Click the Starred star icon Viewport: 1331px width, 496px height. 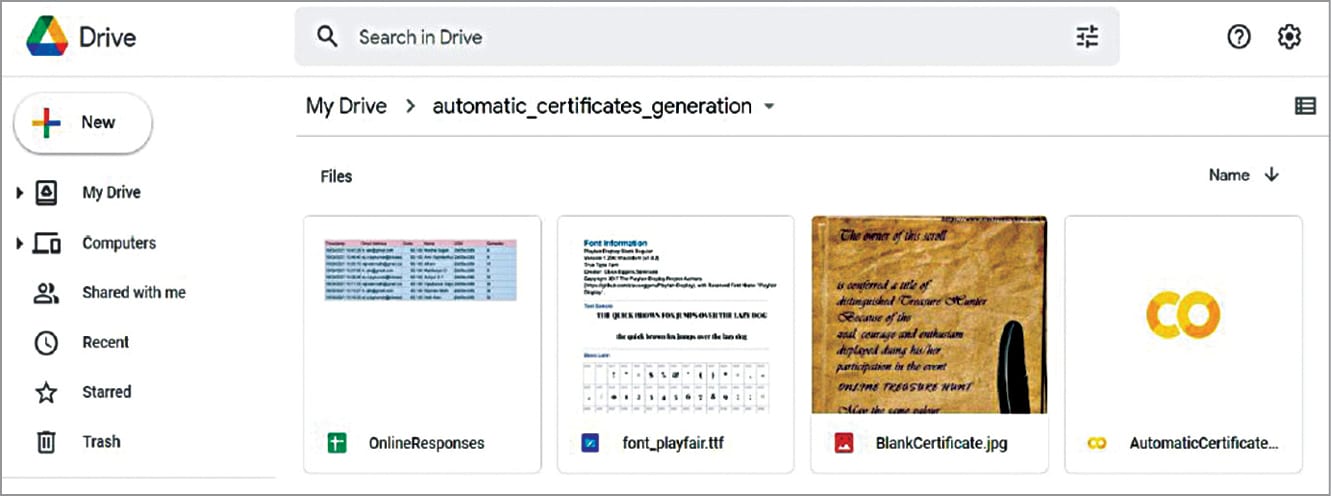click(x=46, y=392)
